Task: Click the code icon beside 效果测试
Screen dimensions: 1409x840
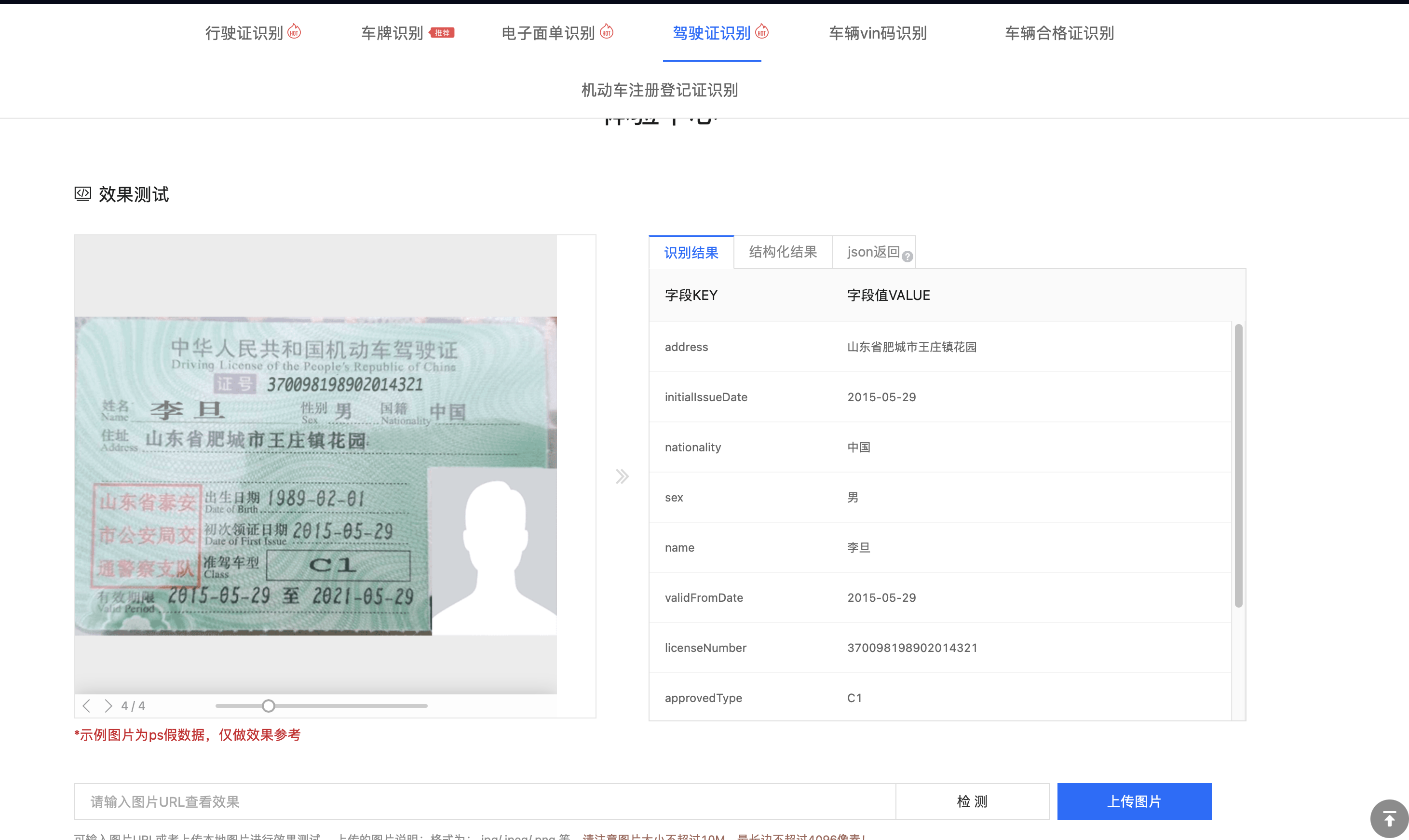Action: point(82,194)
